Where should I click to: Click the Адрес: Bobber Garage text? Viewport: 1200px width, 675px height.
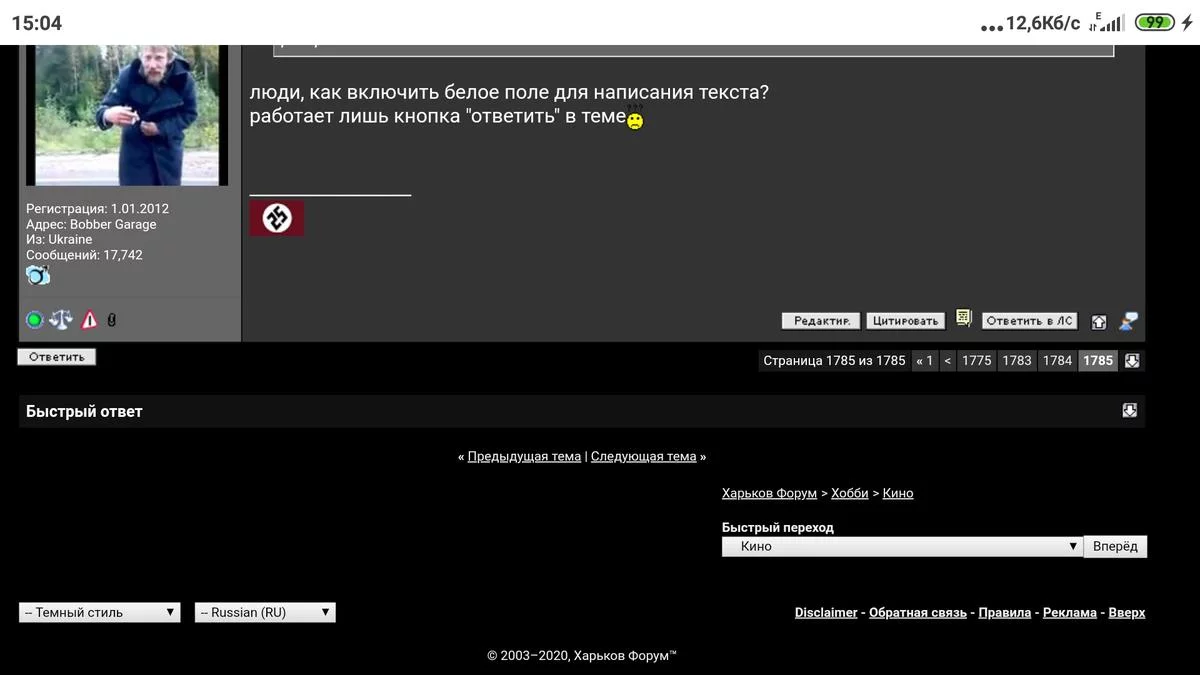[x=91, y=224]
